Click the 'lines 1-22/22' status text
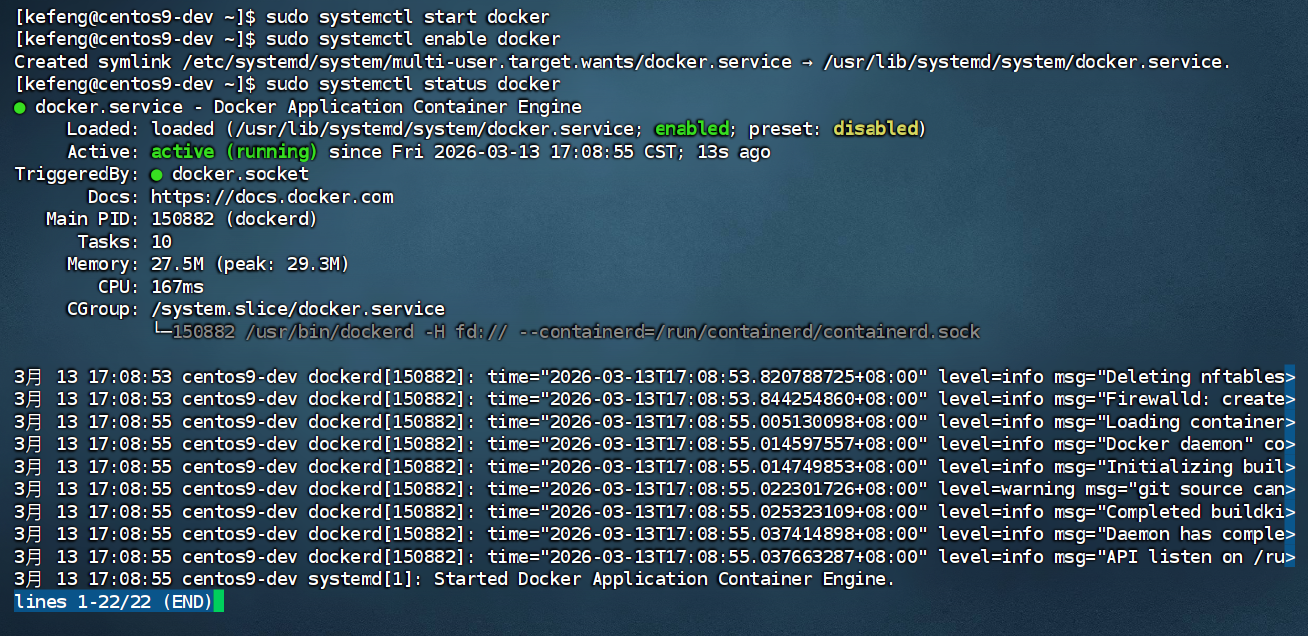 click(x=75, y=601)
